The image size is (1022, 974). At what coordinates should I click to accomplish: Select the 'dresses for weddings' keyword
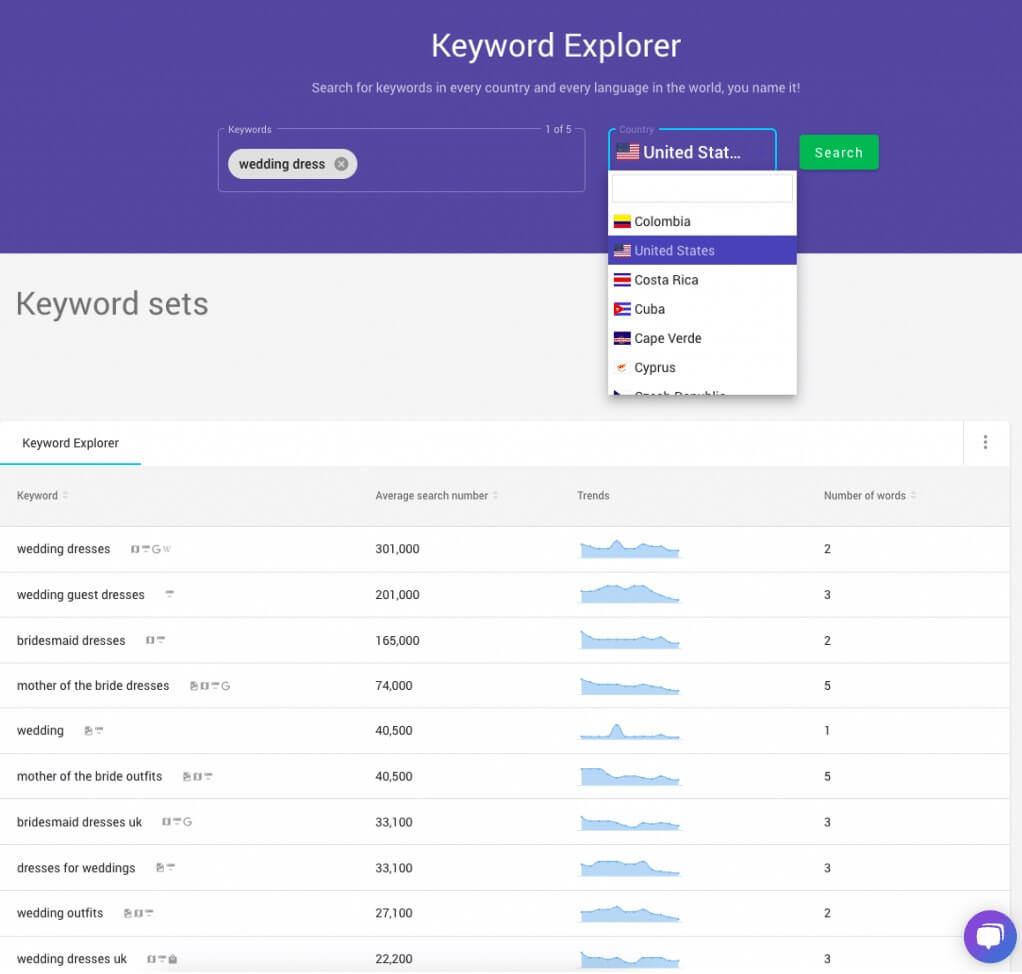(76, 868)
